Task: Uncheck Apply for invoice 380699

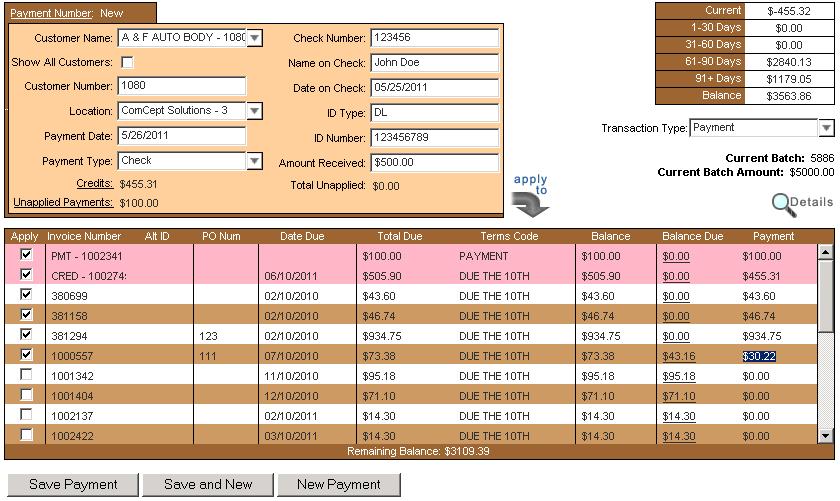Action: coord(26,295)
